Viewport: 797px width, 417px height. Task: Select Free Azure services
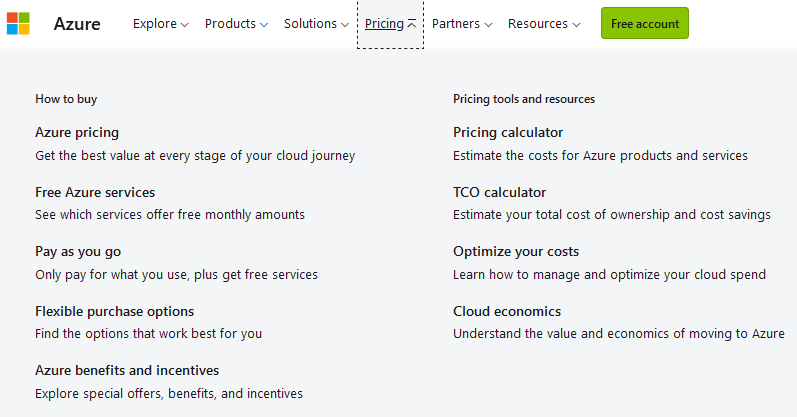pos(95,192)
